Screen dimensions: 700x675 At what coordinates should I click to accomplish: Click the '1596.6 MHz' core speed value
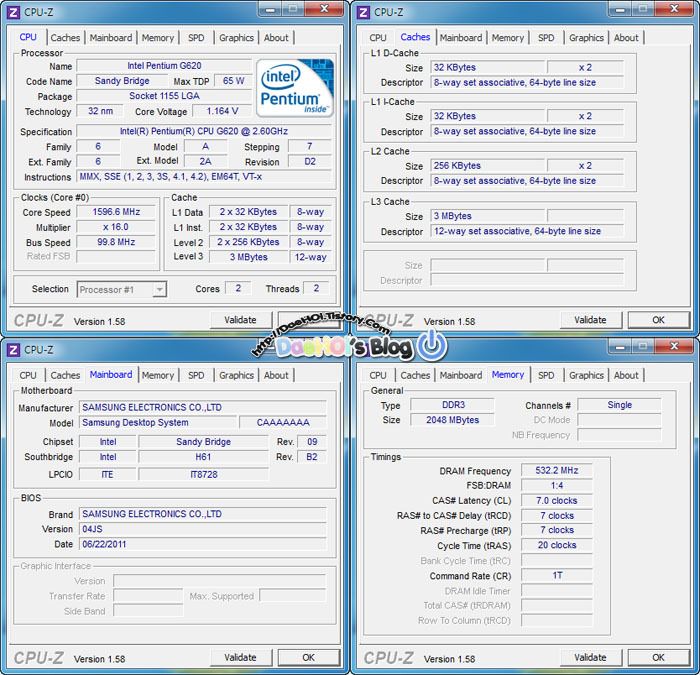(x=116, y=212)
